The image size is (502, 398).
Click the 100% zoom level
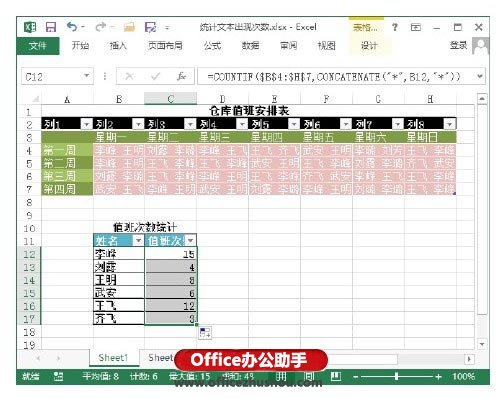pyautogui.click(x=463, y=377)
